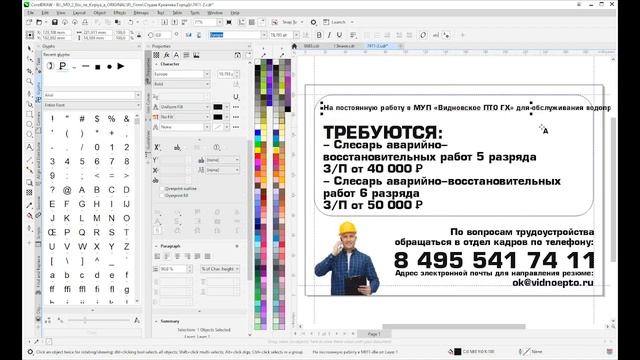Image resolution: width=640 pixels, height=360 pixels.
Task: Click the background fill black color swatch
Action: coord(218,117)
